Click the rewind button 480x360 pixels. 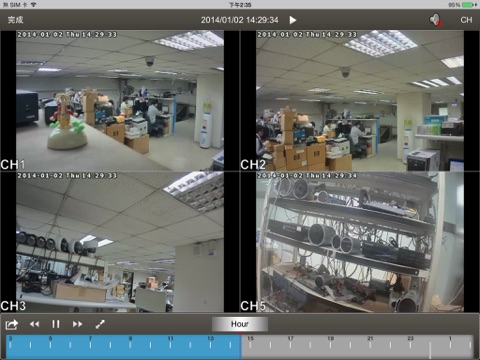tap(34, 324)
